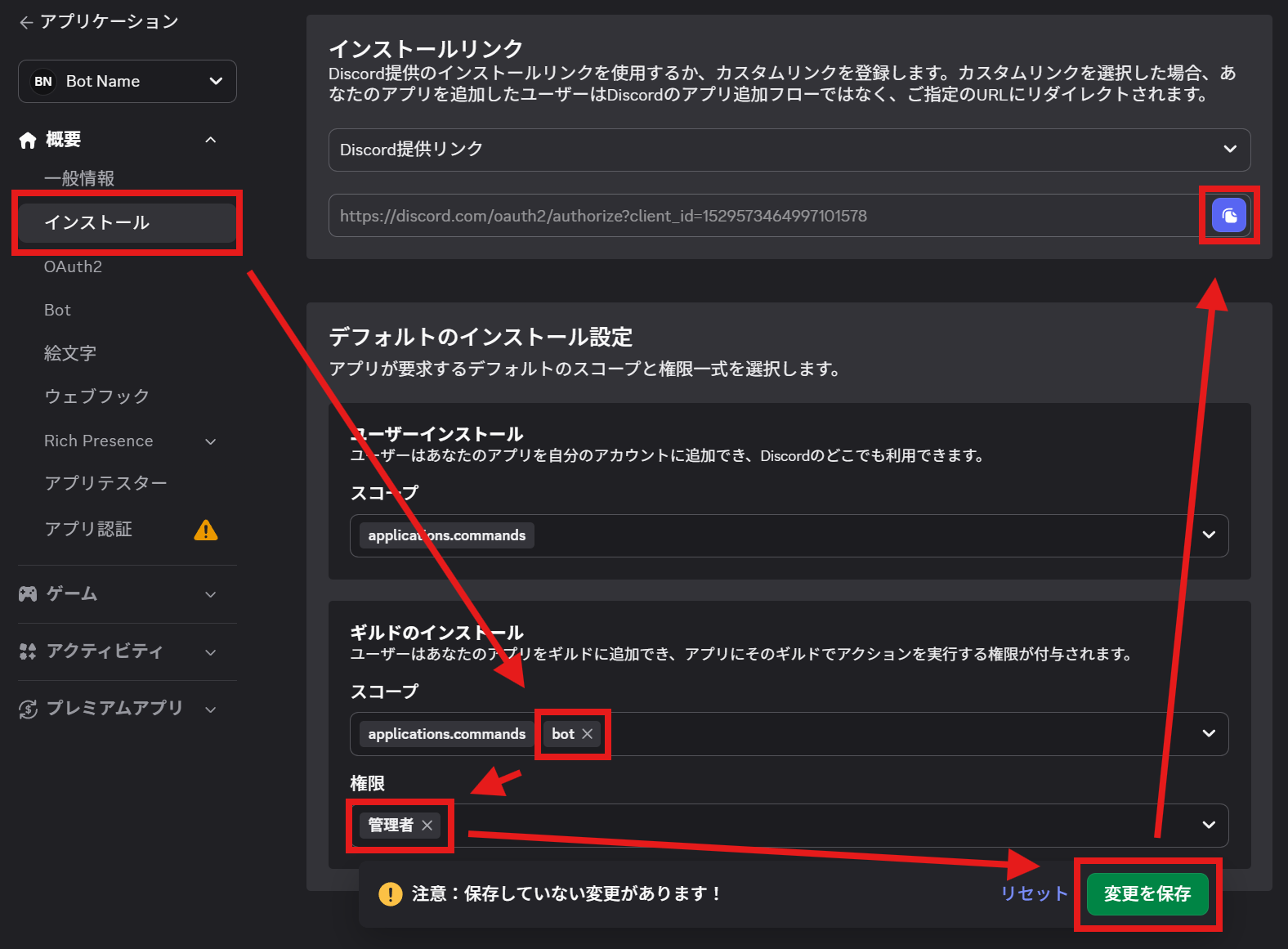Click the applications.commands tag in user install

(x=447, y=535)
